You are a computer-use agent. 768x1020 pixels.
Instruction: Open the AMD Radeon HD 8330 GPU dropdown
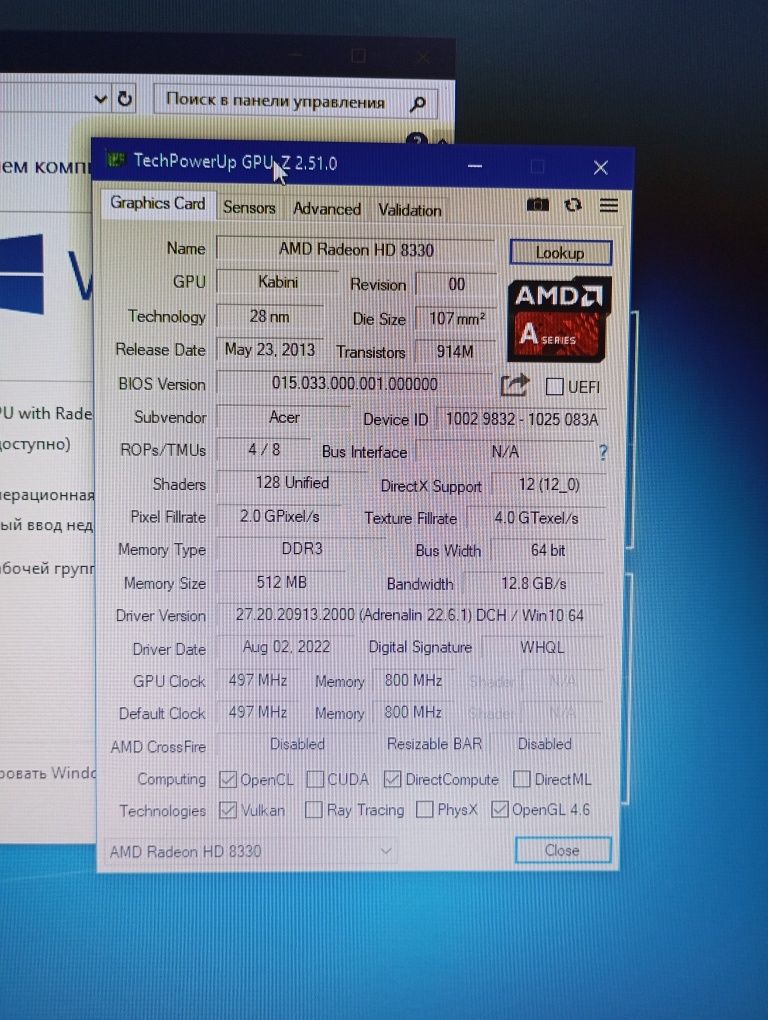pyautogui.click(x=250, y=851)
